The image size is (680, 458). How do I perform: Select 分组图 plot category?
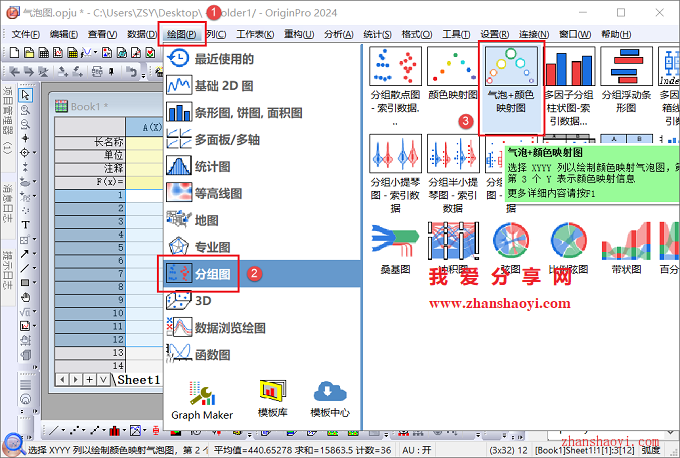(x=262, y=274)
